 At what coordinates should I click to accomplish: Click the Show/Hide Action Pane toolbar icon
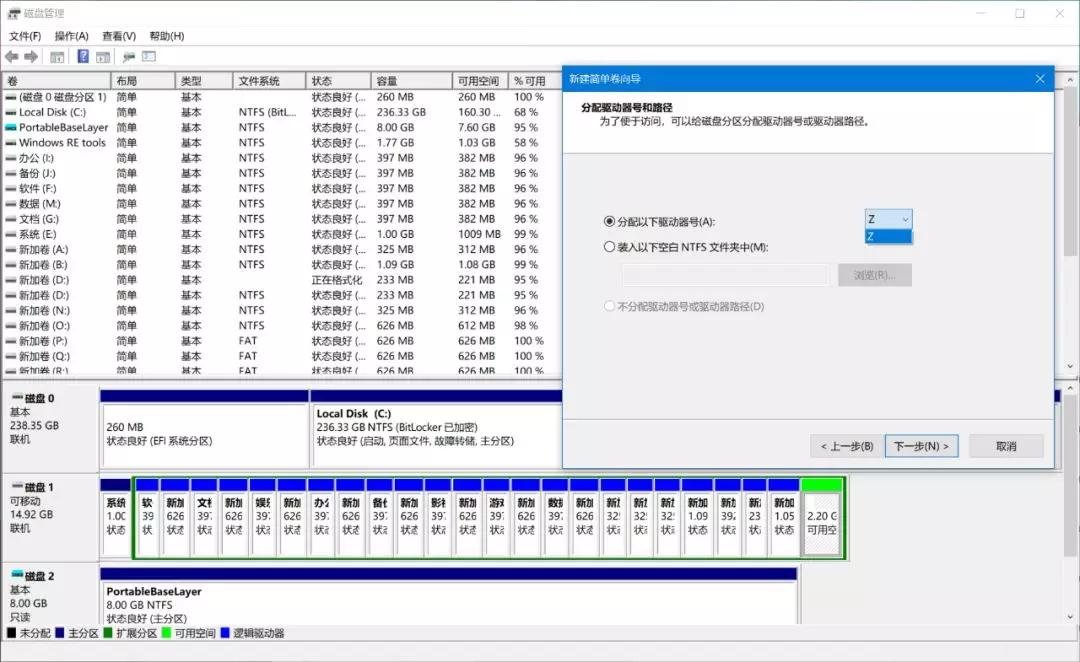[x=102, y=57]
